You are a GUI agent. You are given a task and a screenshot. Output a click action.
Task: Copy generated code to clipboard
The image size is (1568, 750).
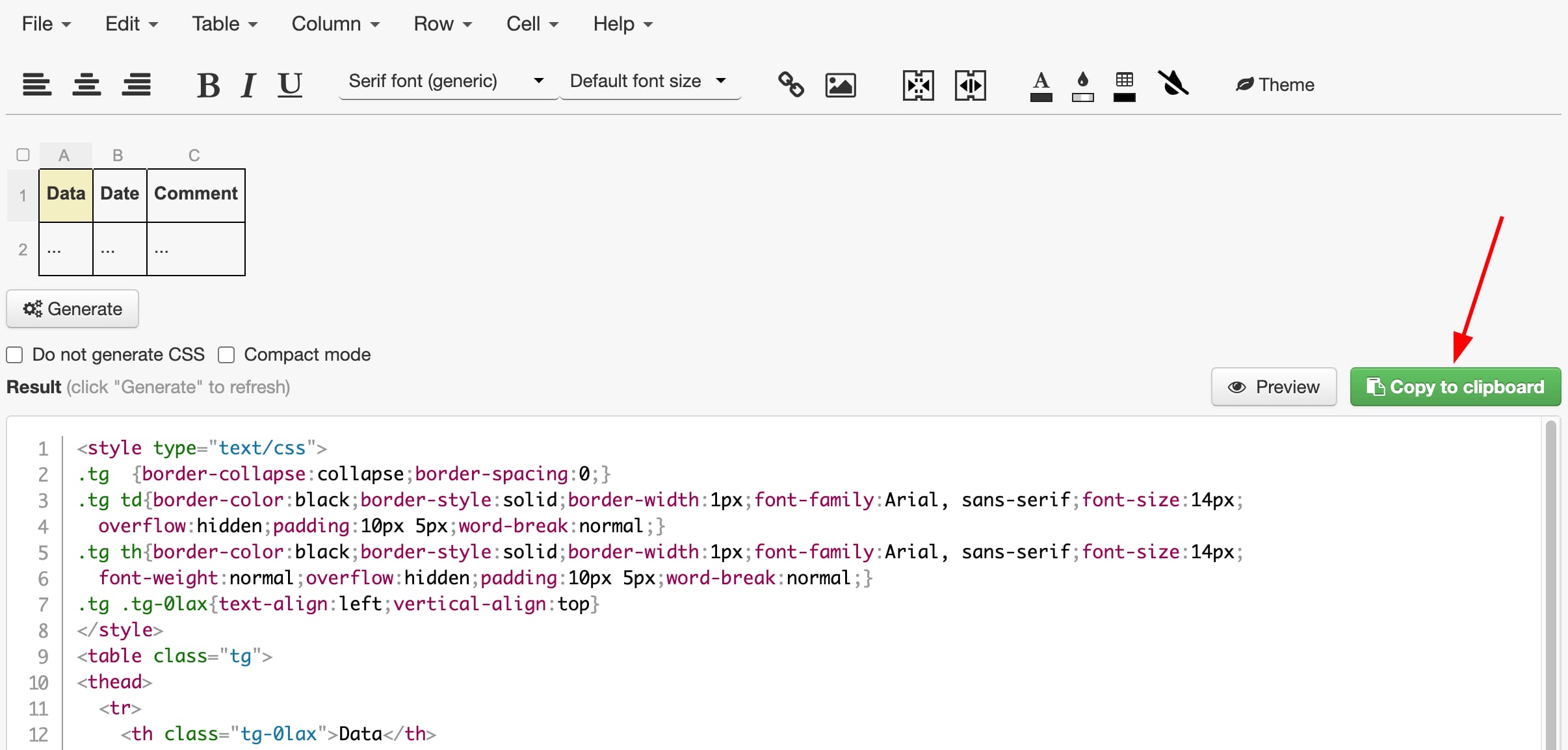point(1454,386)
